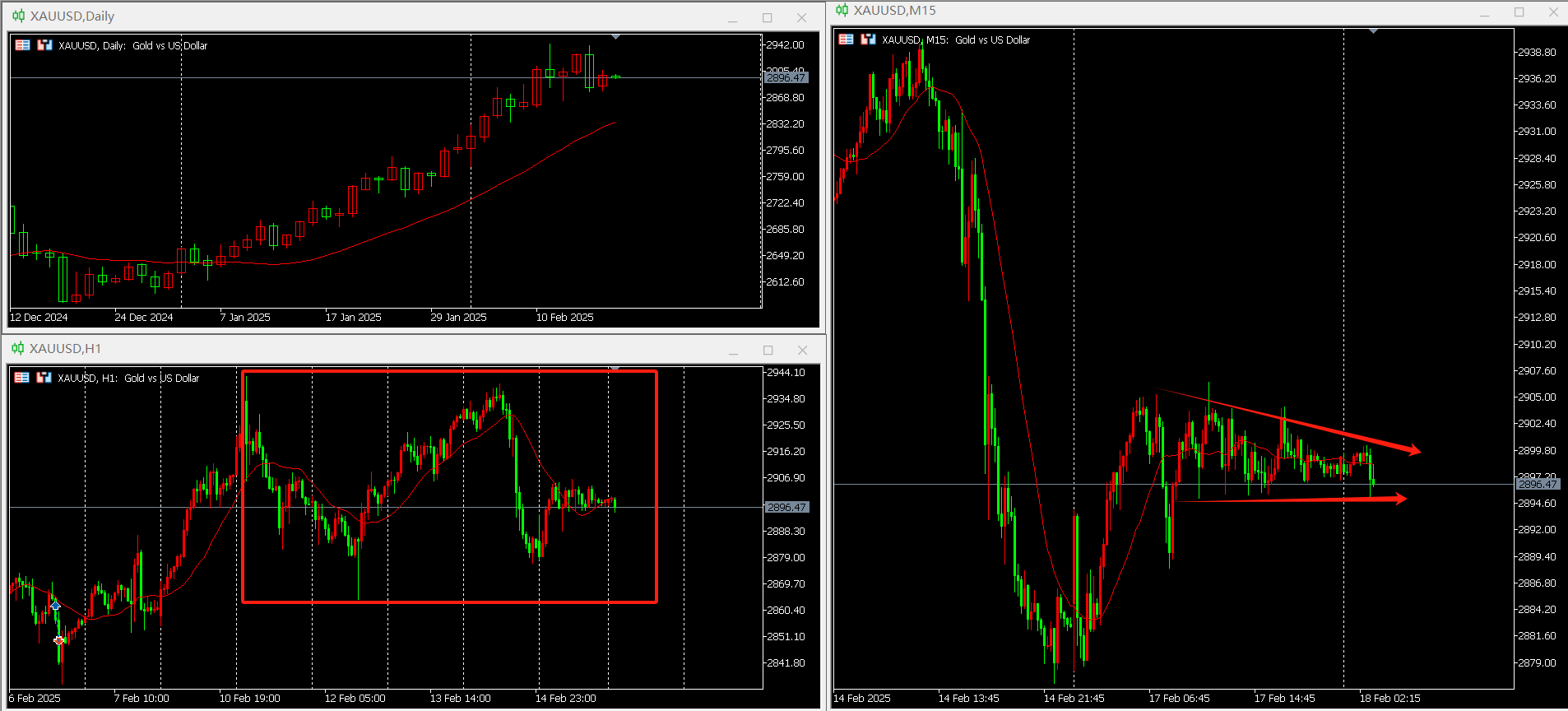1568x711 pixels.
Task: Click 2612.60 on the Daily price scale
Action: click(x=785, y=281)
